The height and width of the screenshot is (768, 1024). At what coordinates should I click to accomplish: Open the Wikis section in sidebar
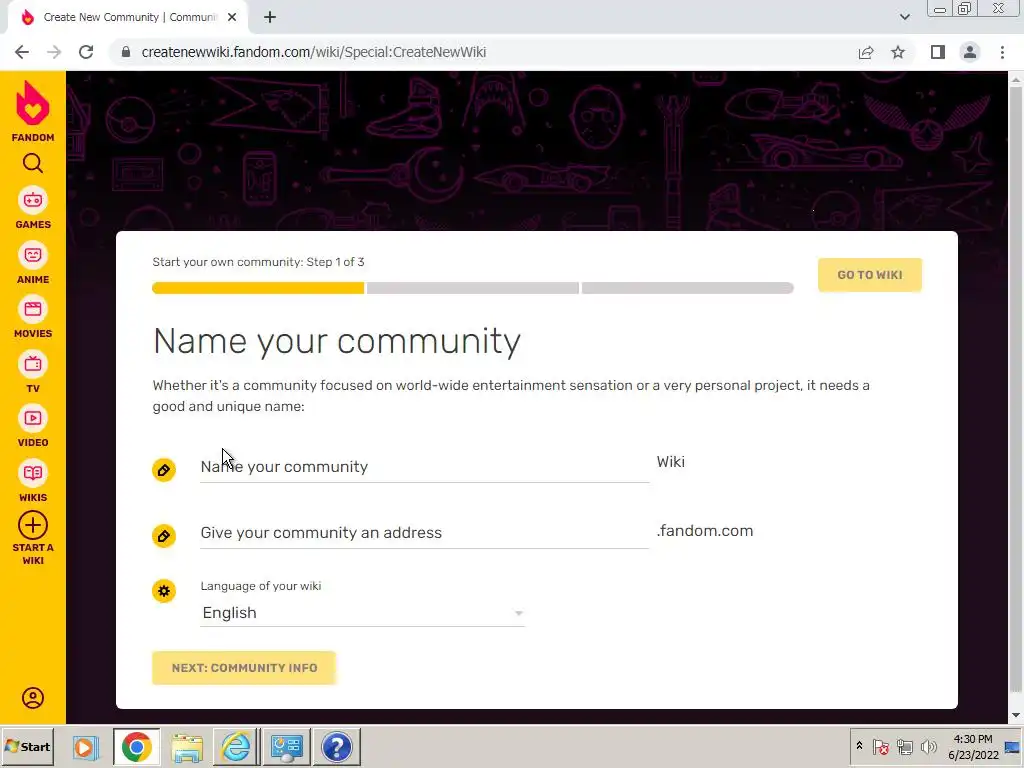[x=33, y=481]
